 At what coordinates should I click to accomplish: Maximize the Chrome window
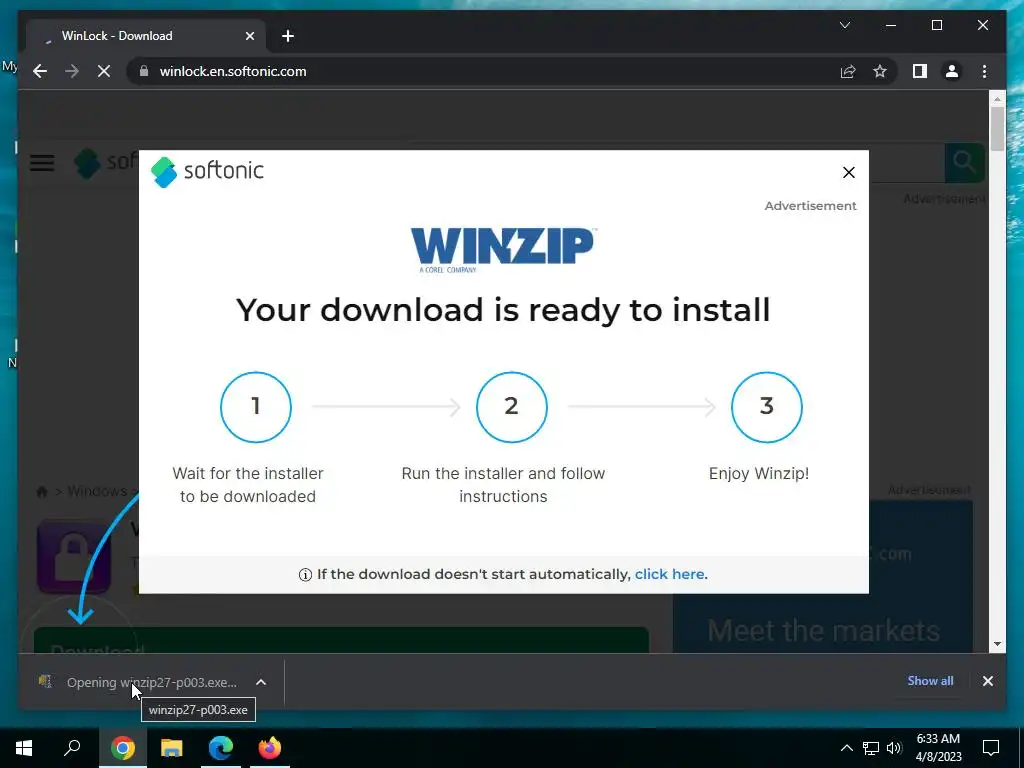click(936, 25)
